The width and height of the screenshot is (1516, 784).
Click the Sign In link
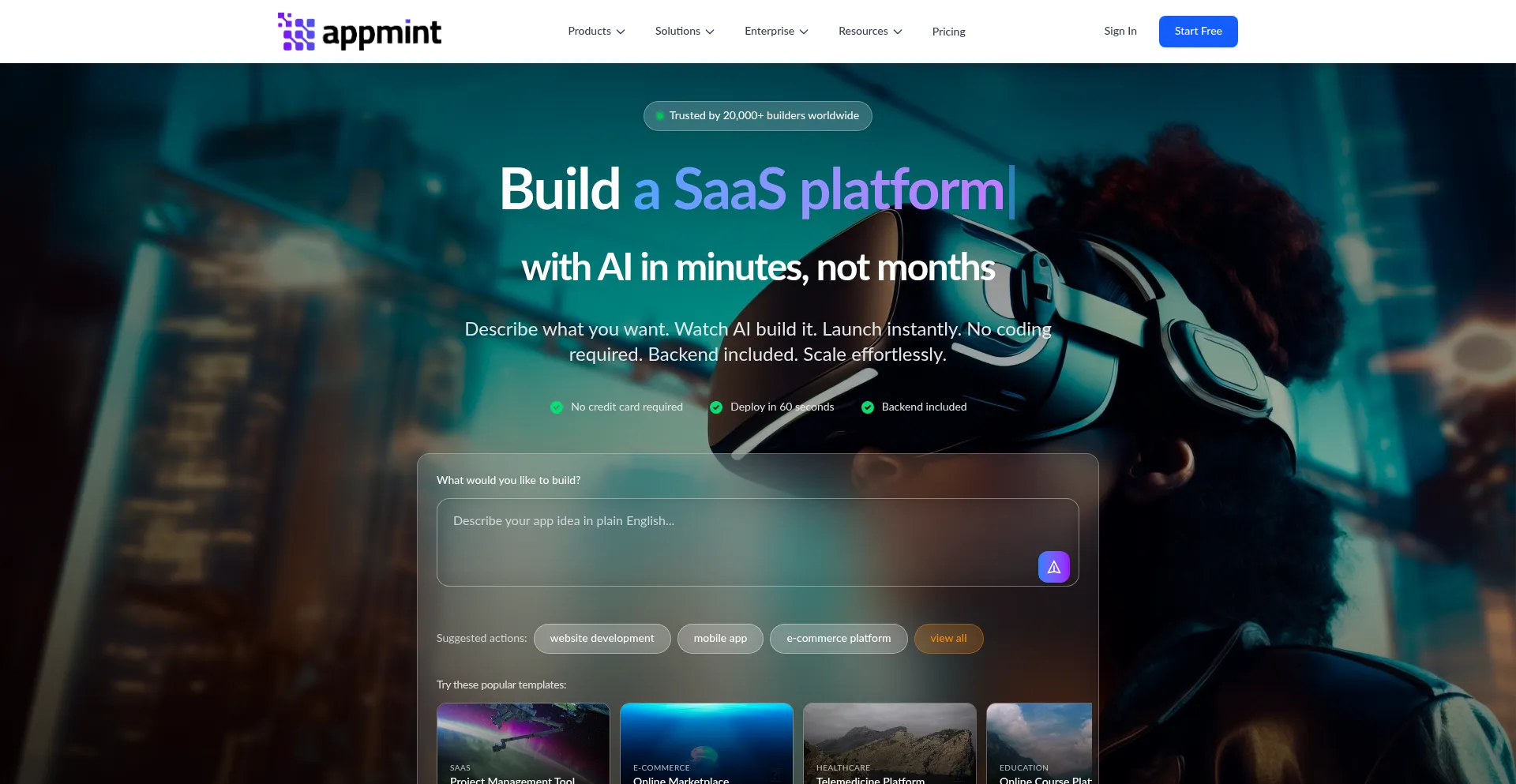coord(1120,32)
